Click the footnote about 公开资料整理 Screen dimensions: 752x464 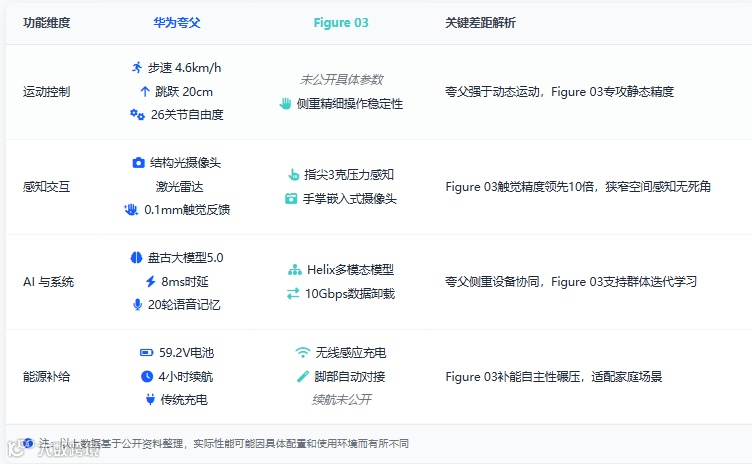[x=224, y=443]
